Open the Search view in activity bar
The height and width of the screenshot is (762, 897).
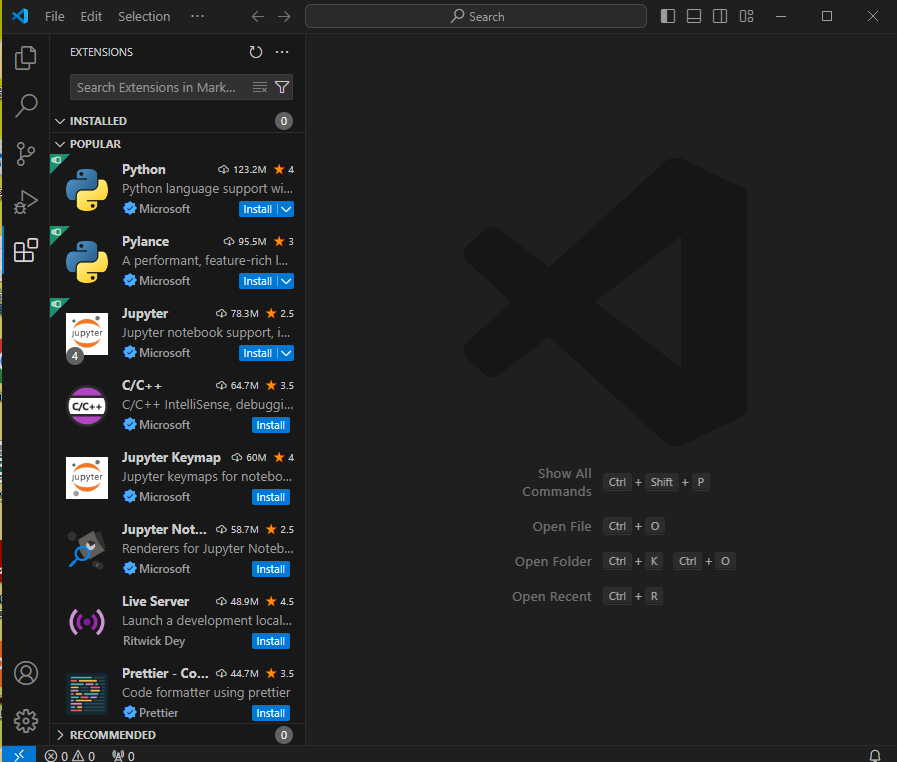pyautogui.click(x=26, y=105)
